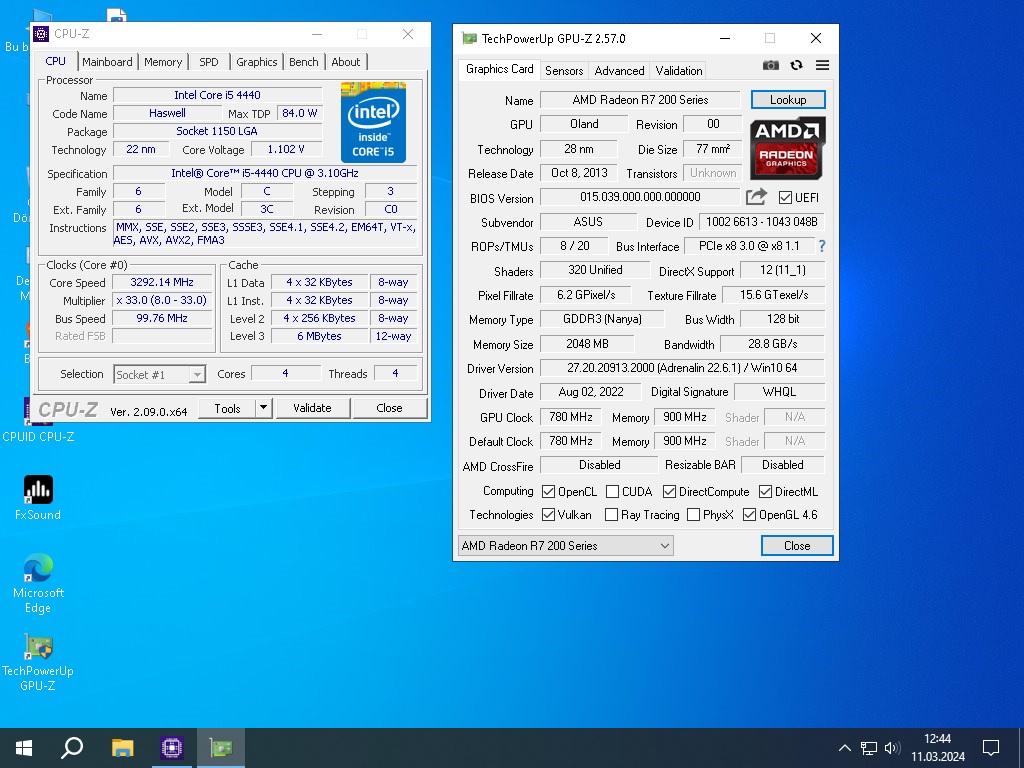
Task: Click the taskbar clock showing 12:44
Action: coord(938,748)
